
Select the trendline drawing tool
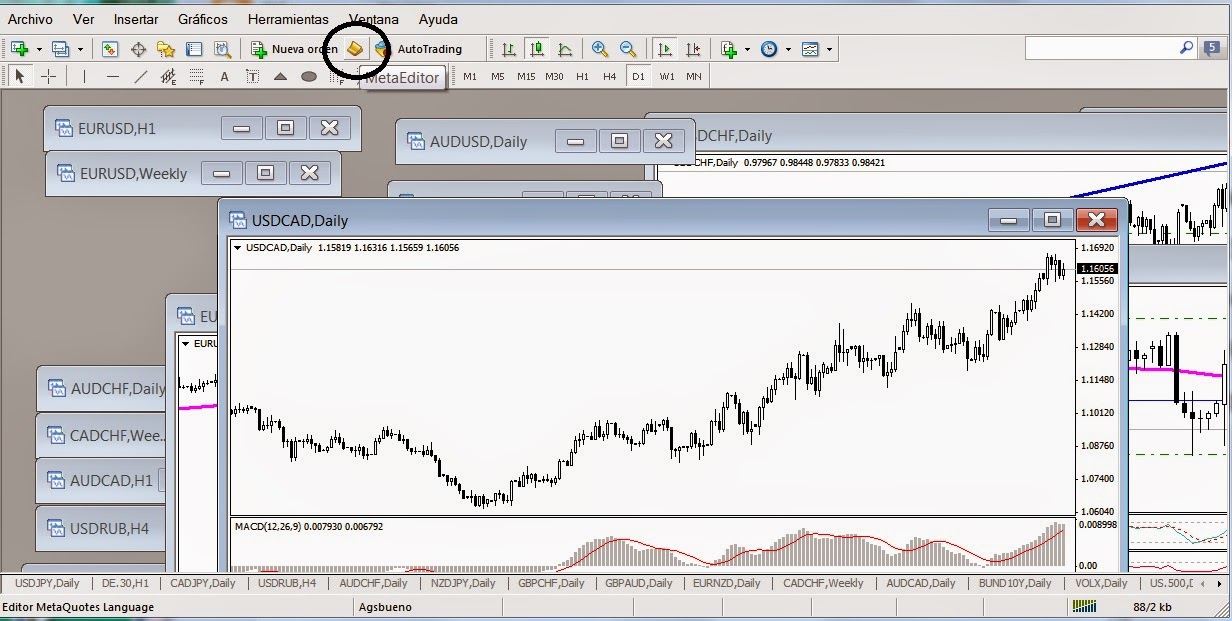[x=141, y=76]
